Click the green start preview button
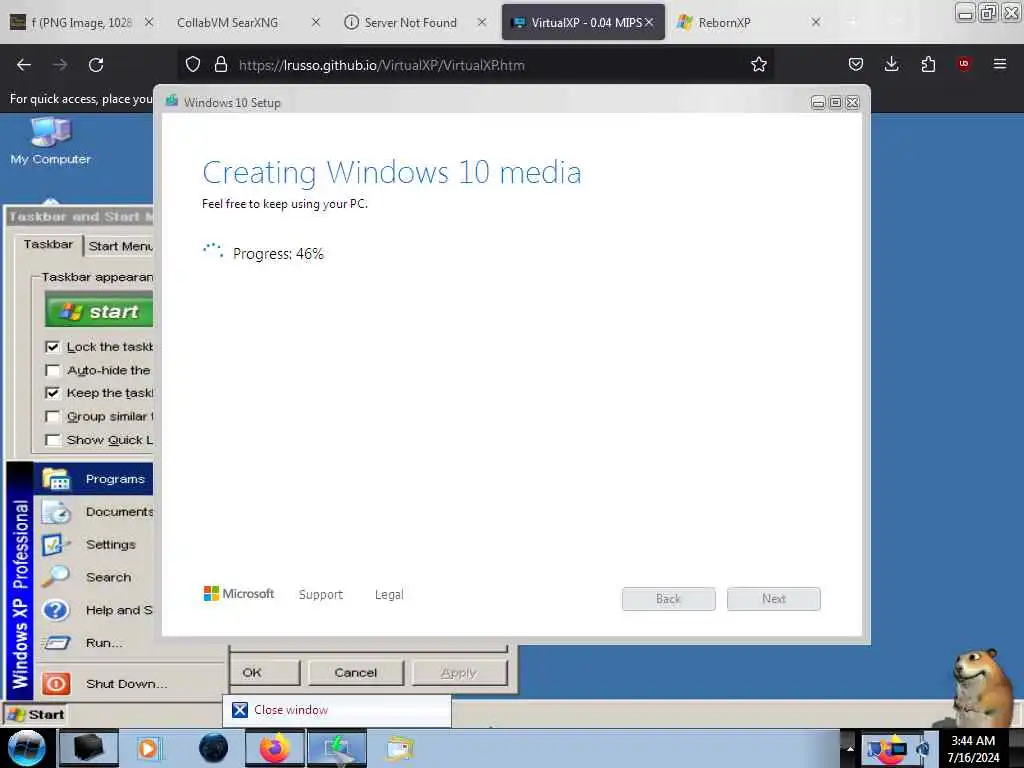Screen dimensions: 1024x768 99,310
